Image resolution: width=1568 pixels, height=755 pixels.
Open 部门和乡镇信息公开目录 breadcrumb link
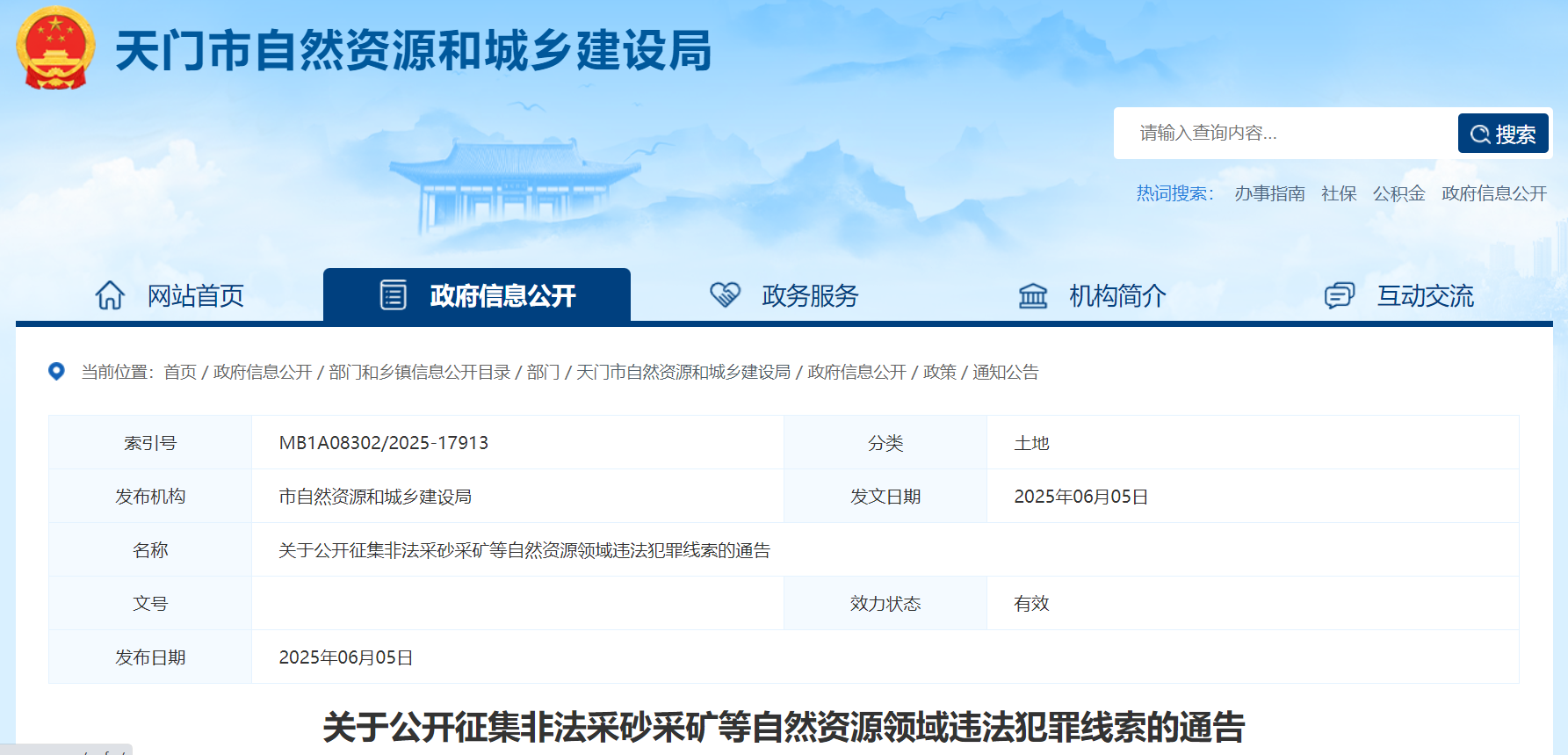pos(419,373)
